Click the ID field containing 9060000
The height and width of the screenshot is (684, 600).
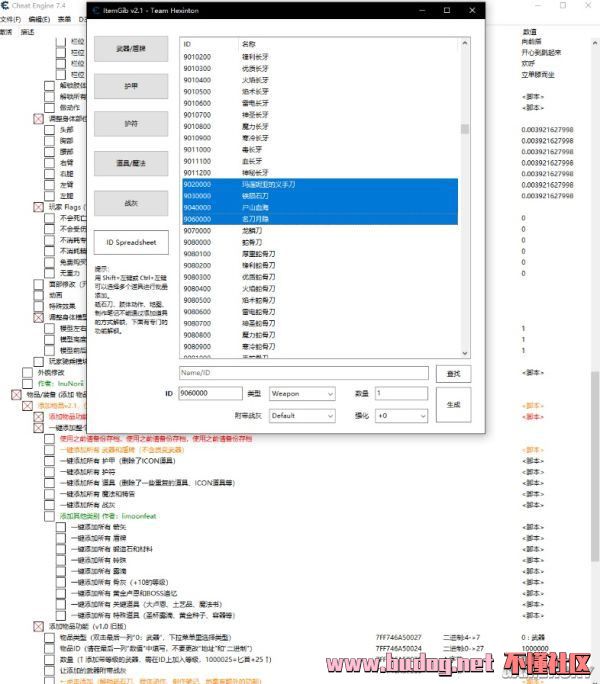coord(210,393)
